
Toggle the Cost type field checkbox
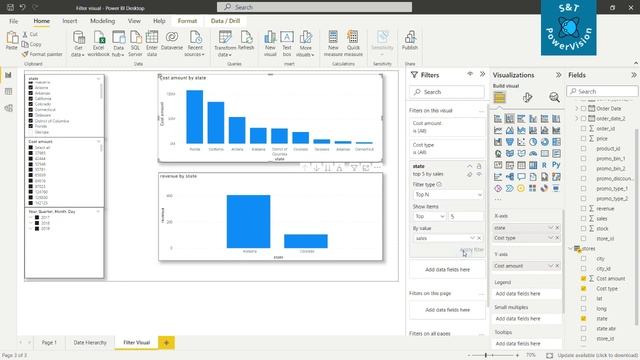[x=583, y=289]
